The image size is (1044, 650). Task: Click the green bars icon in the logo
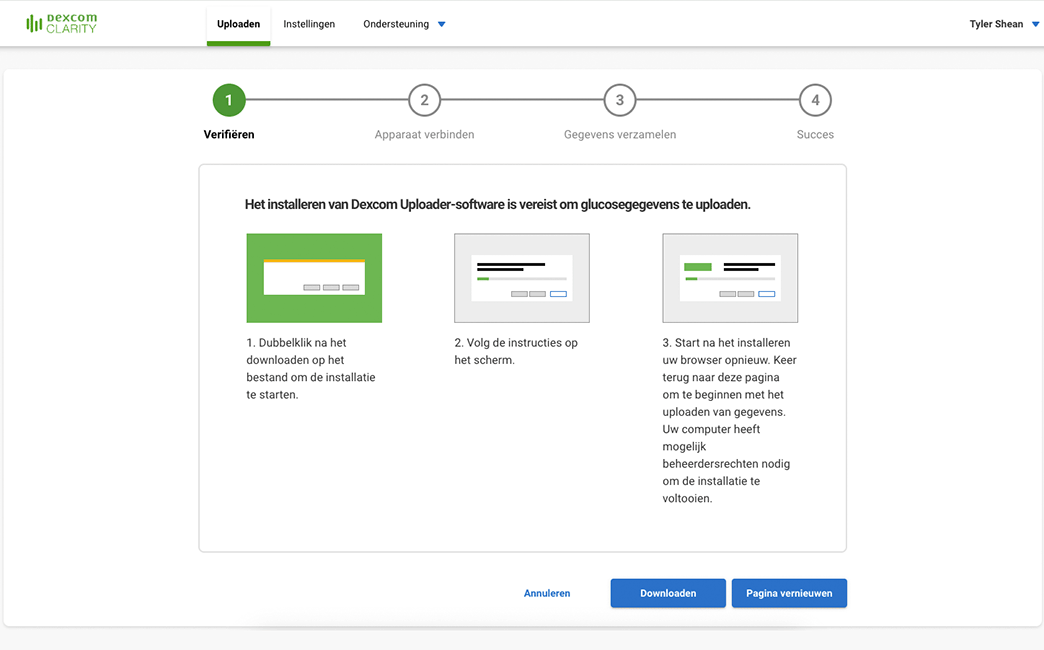pos(35,22)
